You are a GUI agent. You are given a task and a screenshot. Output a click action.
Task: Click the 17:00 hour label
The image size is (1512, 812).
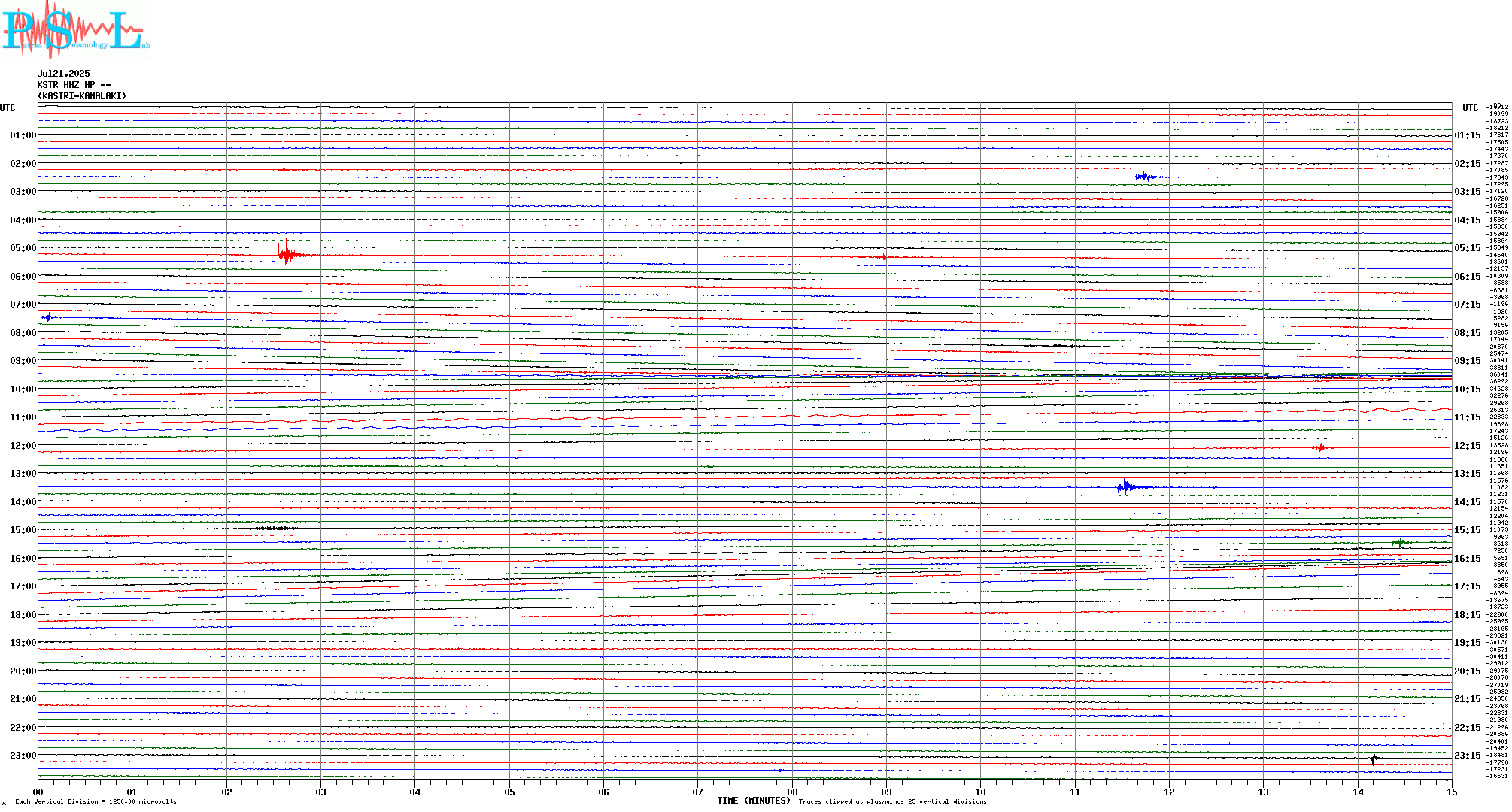tap(23, 586)
